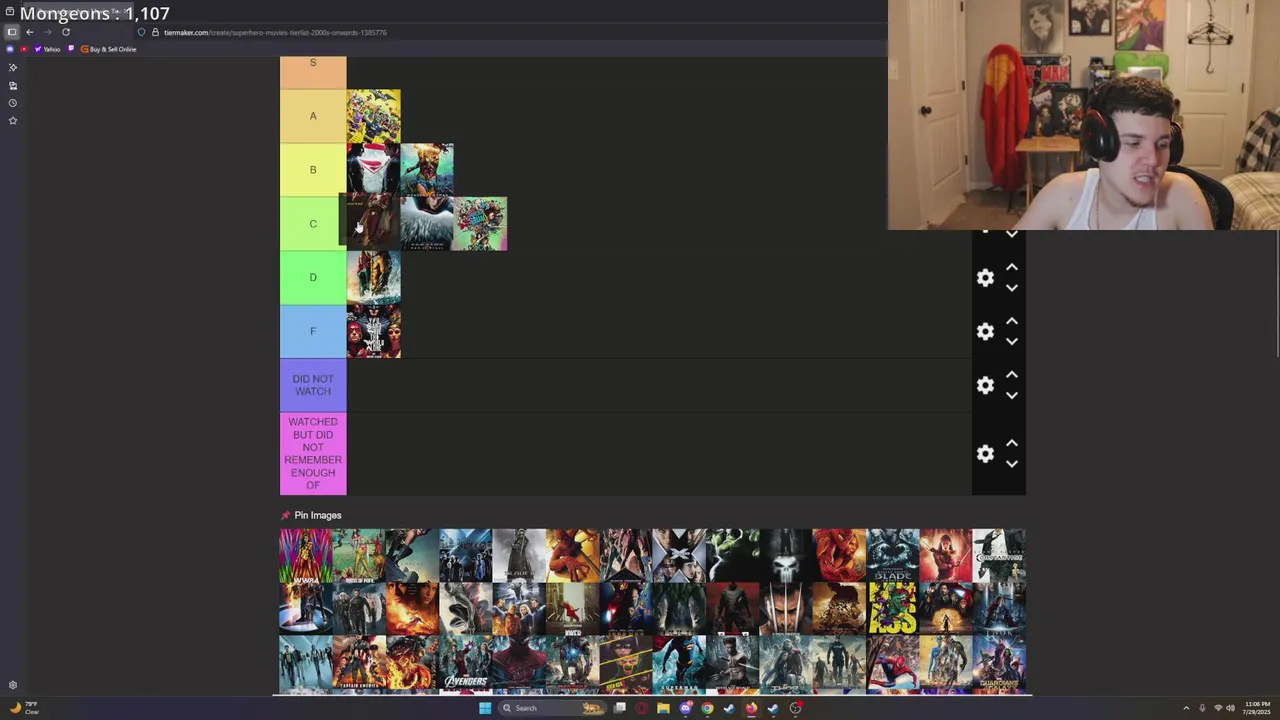Open Discord from the taskbar
This screenshot has width=1280, height=720.
[x=685, y=708]
